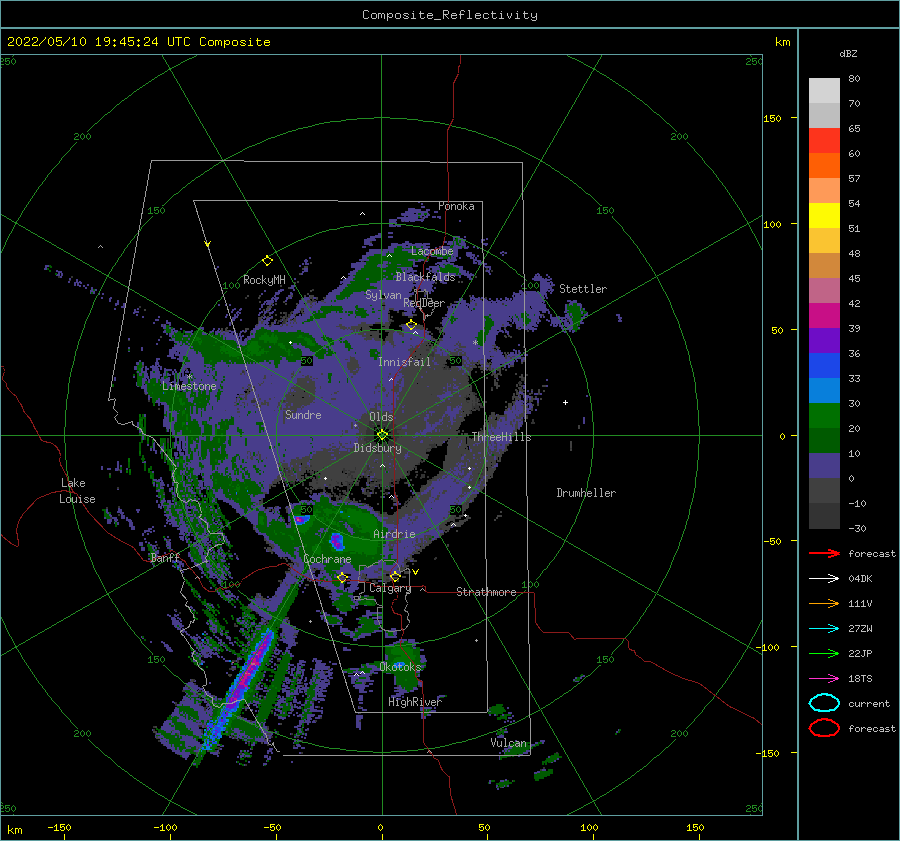This screenshot has height=841, width=900.
Task: Click the Banff town label
Action: (165, 557)
